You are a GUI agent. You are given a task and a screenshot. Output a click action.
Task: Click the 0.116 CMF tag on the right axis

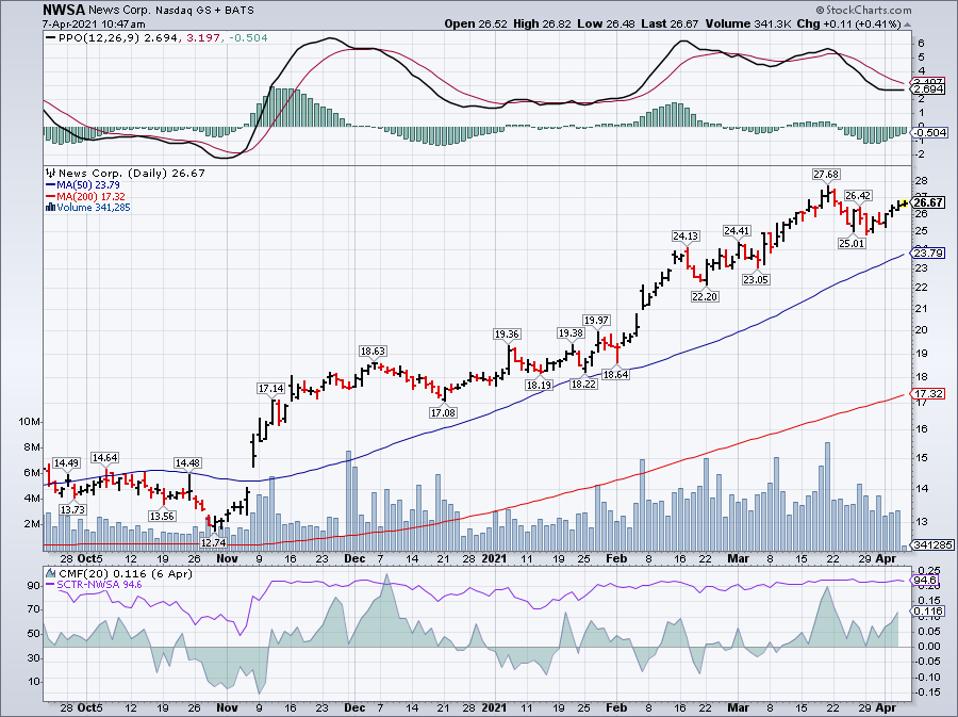click(928, 611)
